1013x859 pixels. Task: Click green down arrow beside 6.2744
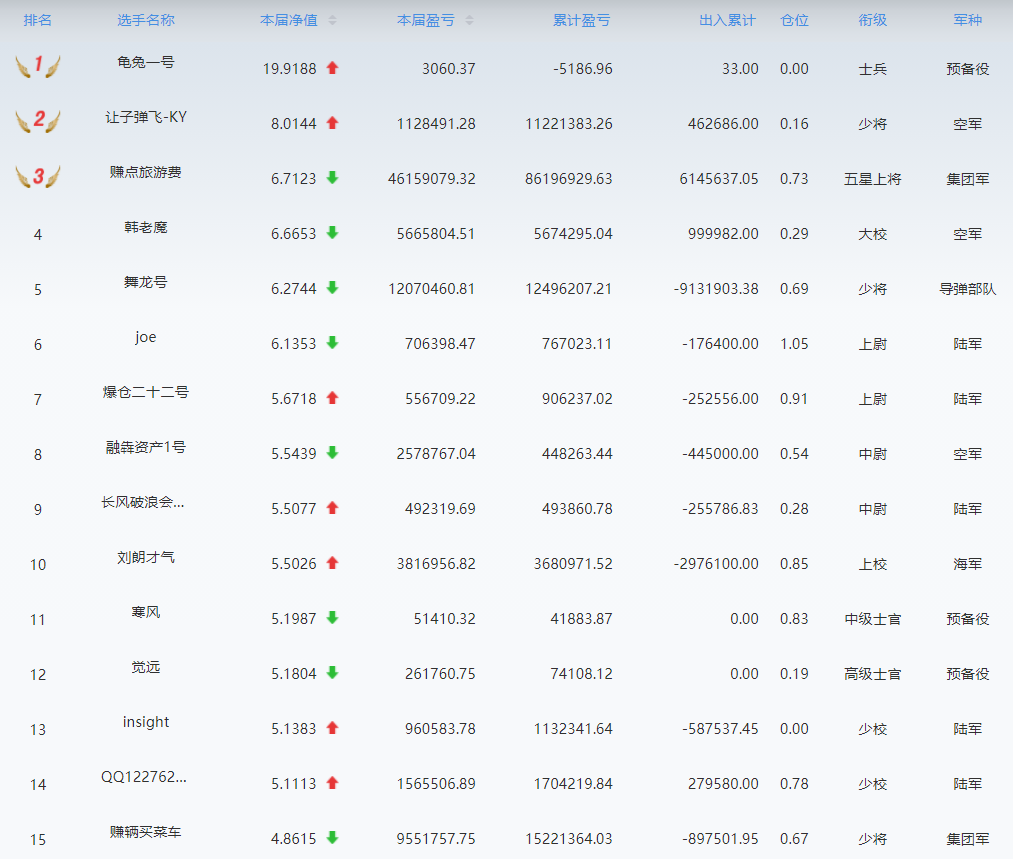333,287
